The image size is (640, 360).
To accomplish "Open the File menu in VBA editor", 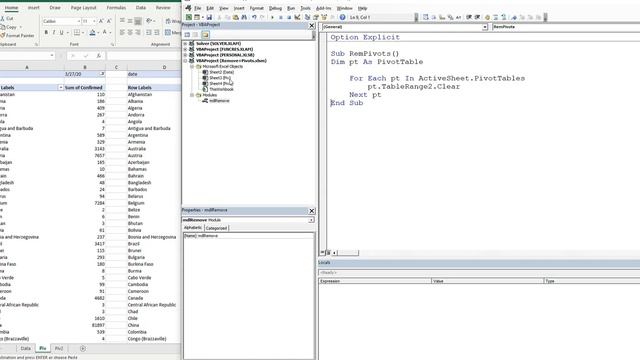I will click(x=198, y=8).
